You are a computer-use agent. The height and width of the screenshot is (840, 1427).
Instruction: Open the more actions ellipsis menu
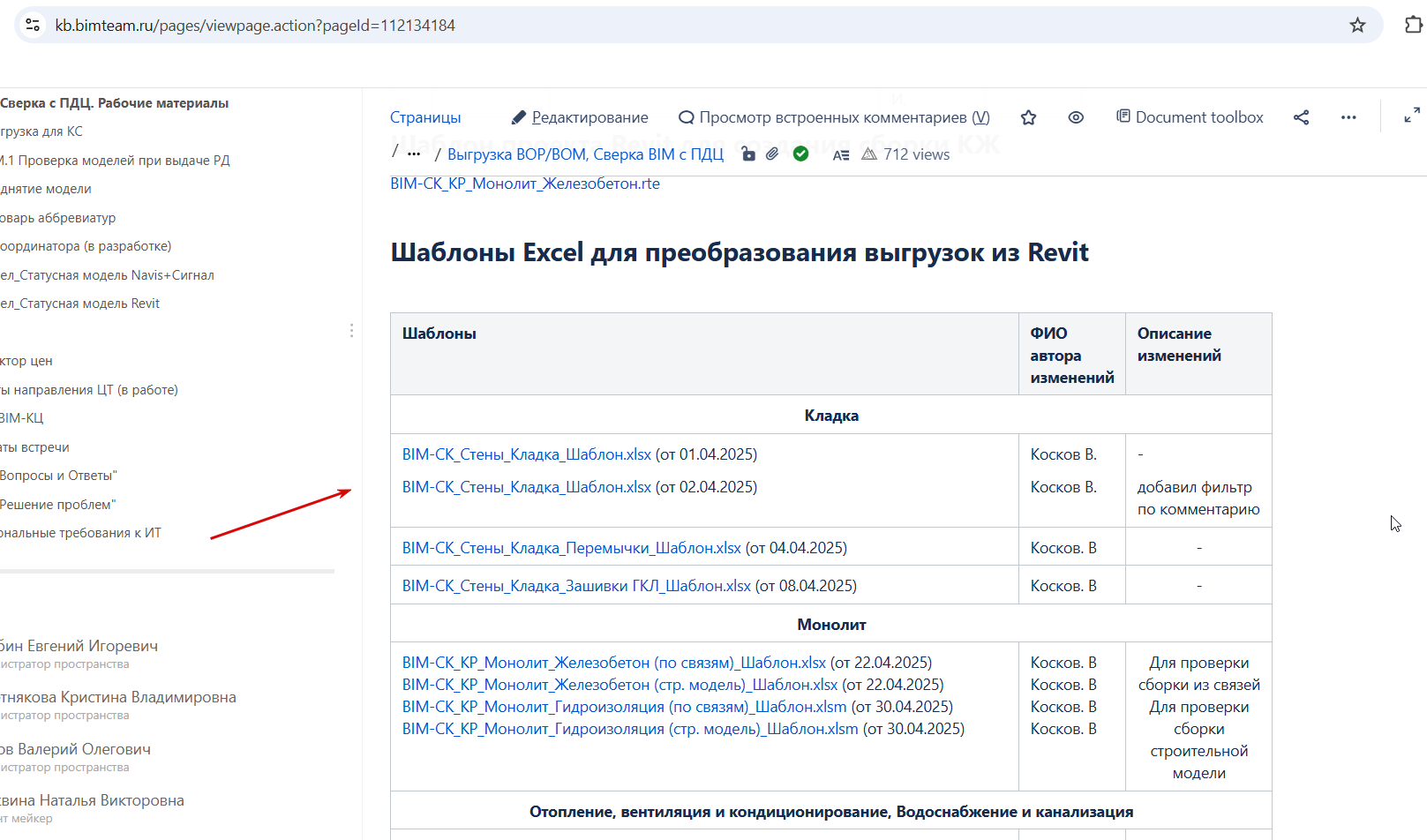click(1348, 117)
